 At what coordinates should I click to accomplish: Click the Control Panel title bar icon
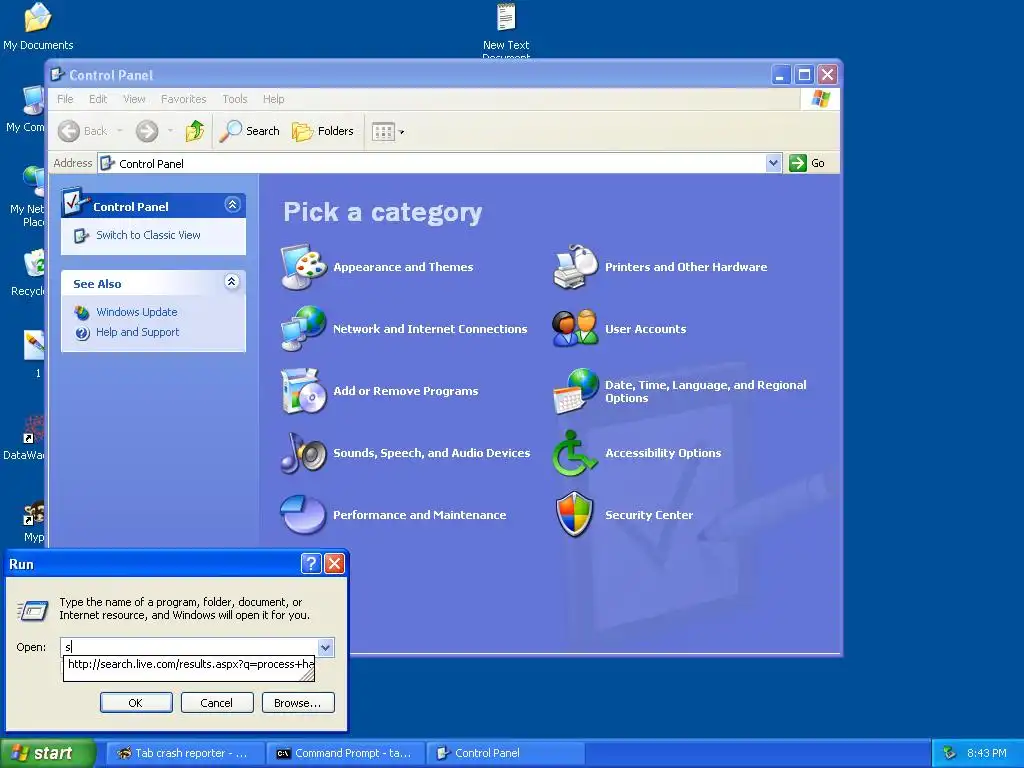pyautogui.click(x=57, y=74)
